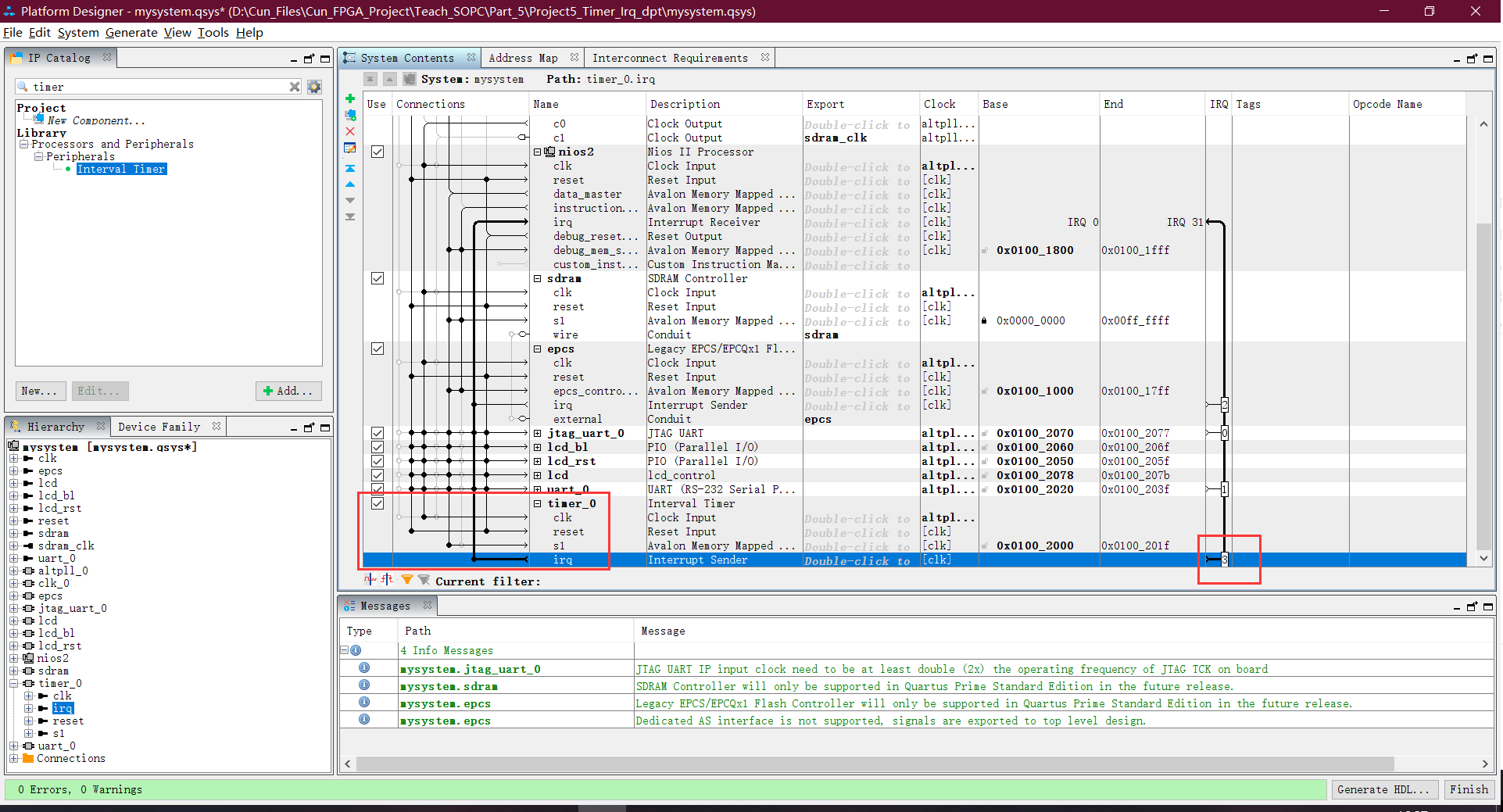The image size is (1503, 812).
Task: Expand the jtag_uart_0 component row
Action: [538, 433]
